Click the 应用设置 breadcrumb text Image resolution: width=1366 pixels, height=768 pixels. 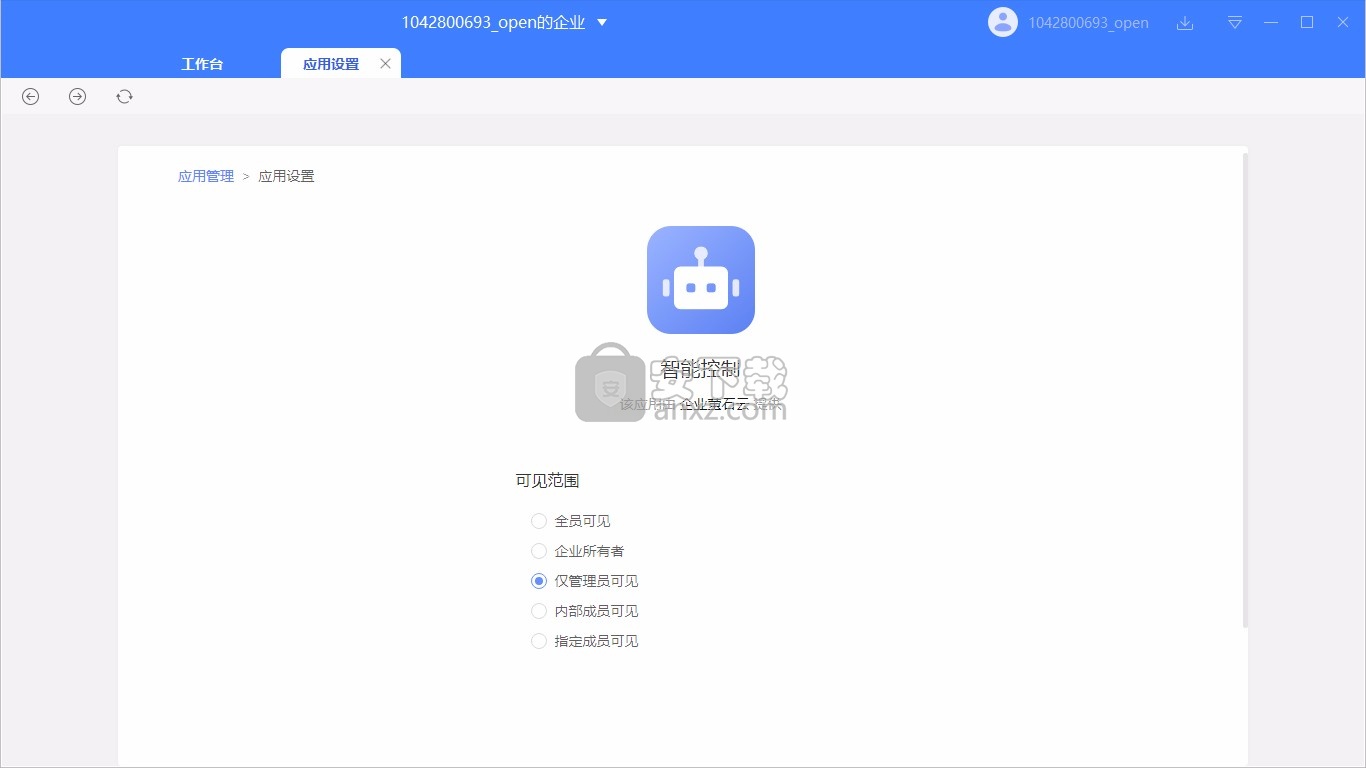[x=286, y=176]
